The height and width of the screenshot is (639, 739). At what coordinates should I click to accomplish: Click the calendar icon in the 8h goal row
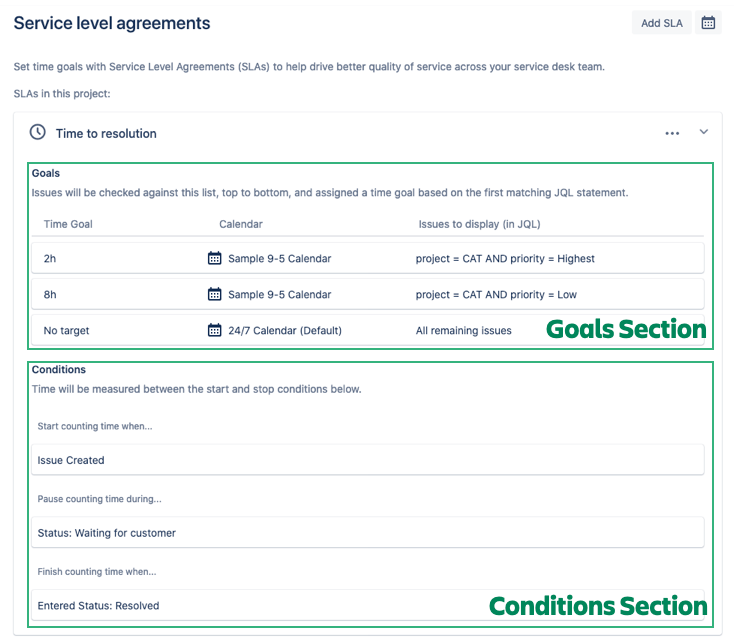pos(214,294)
